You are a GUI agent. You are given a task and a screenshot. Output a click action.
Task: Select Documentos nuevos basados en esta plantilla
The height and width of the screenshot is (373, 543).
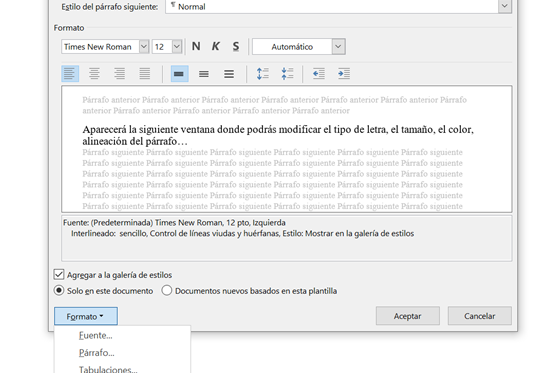click(x=167, y=291)
